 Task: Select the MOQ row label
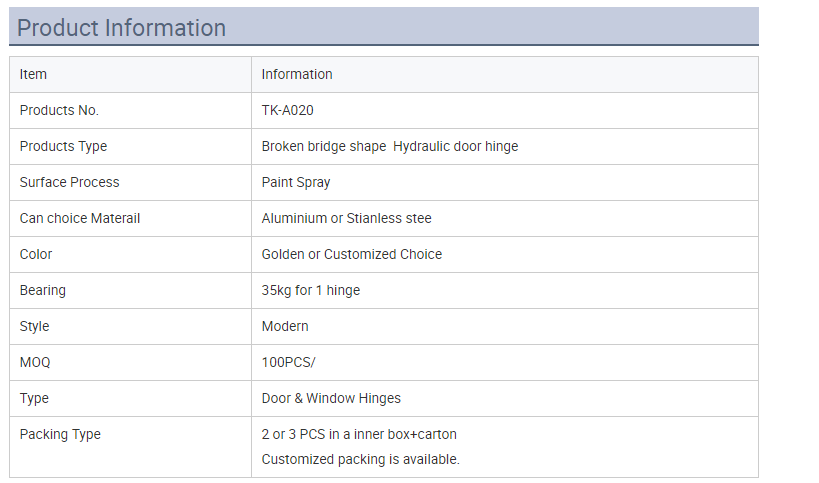(35, 362)
